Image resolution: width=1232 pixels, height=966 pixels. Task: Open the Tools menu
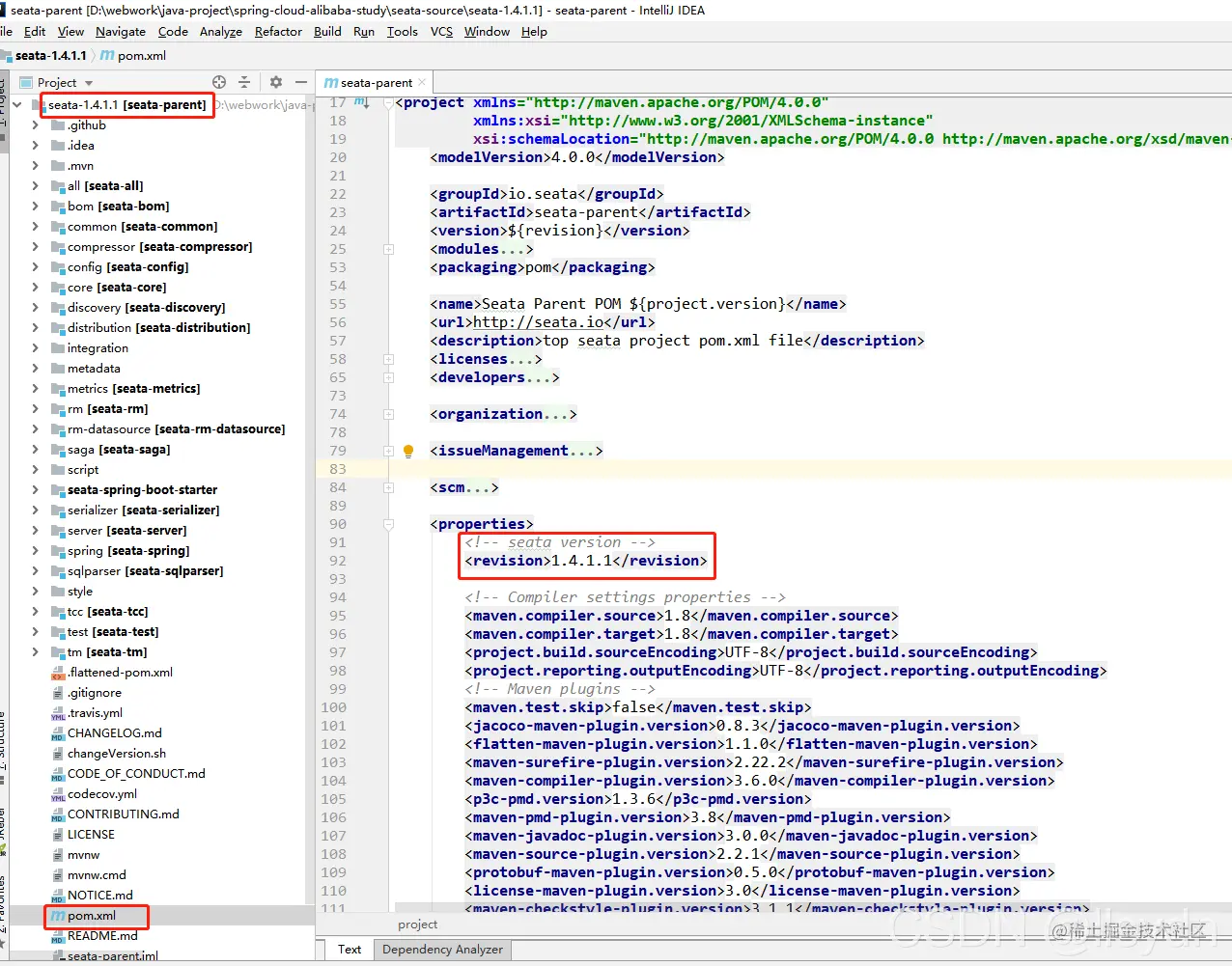pos(402,32)
